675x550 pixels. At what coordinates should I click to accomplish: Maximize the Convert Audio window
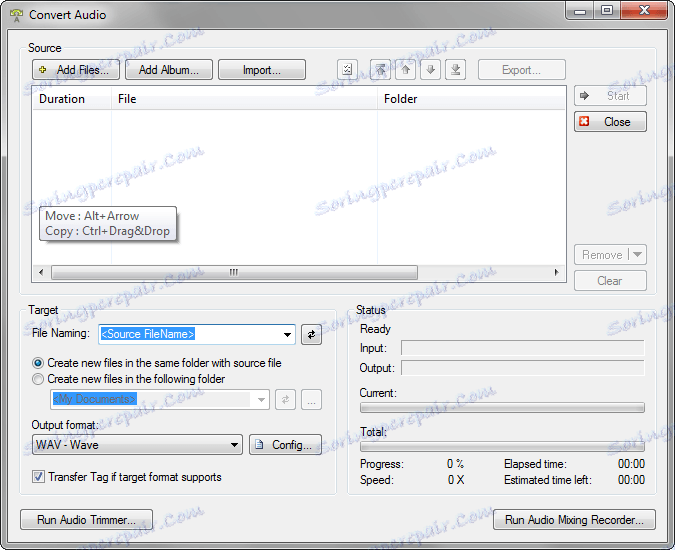(607, 11)
